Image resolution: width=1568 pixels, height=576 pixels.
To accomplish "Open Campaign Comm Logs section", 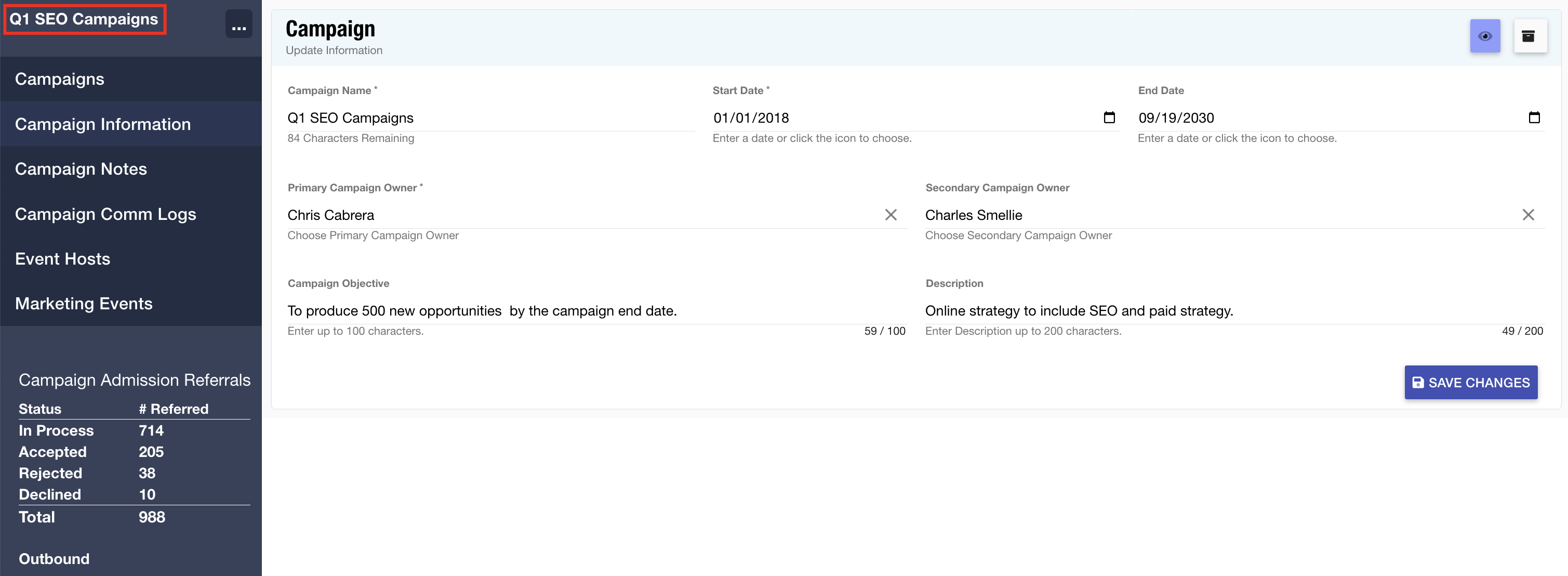I will (x=105, y=214).
